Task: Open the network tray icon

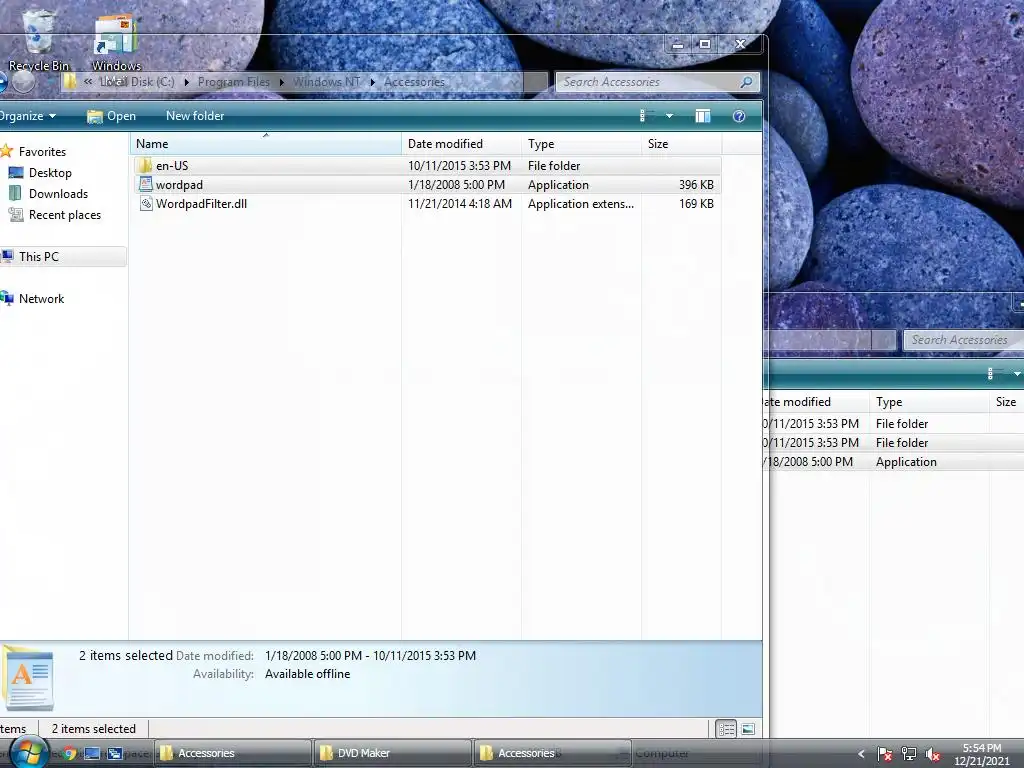Action: (908, 754)
